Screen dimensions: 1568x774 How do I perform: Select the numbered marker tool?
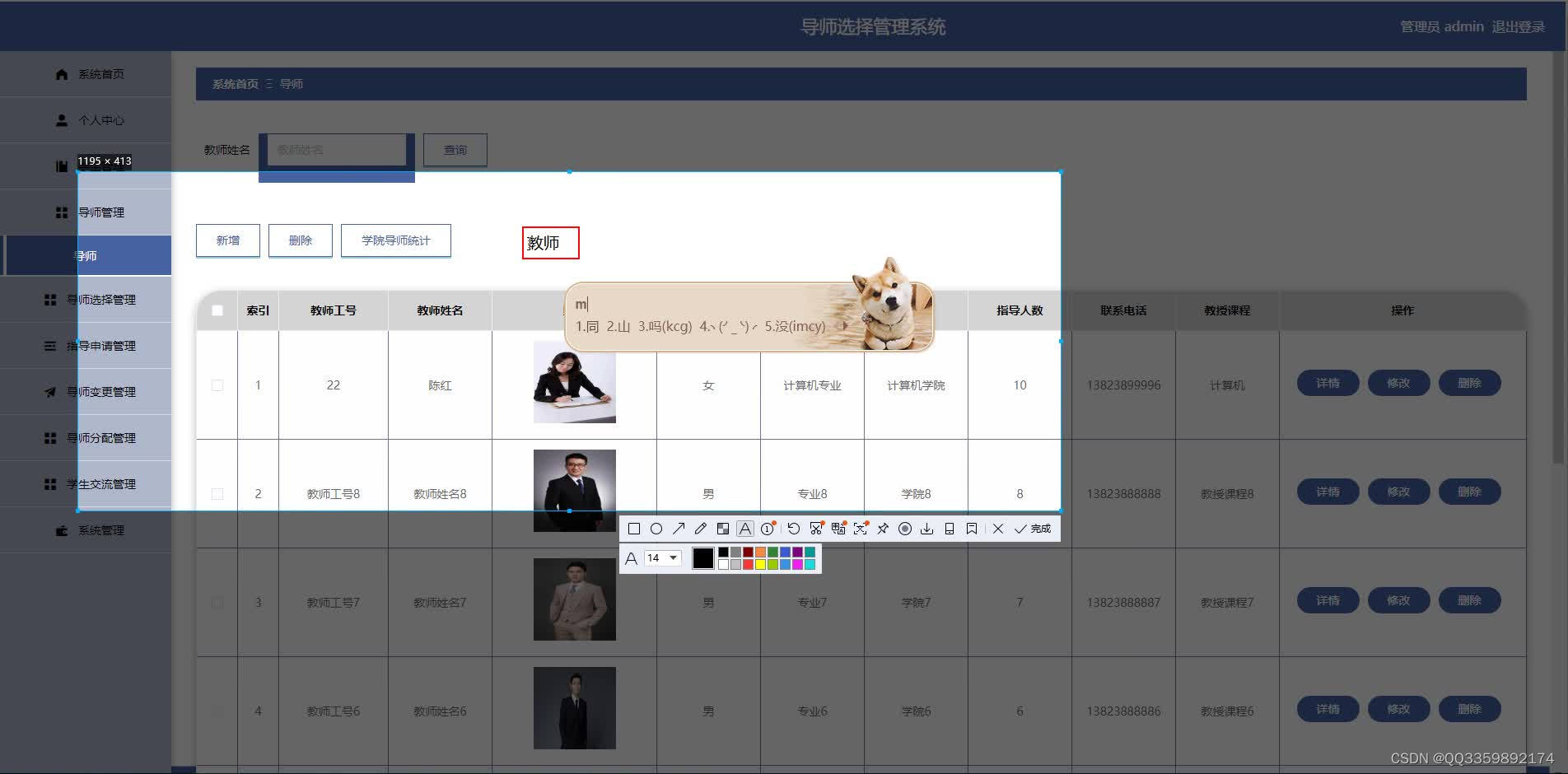coord(768,529)
